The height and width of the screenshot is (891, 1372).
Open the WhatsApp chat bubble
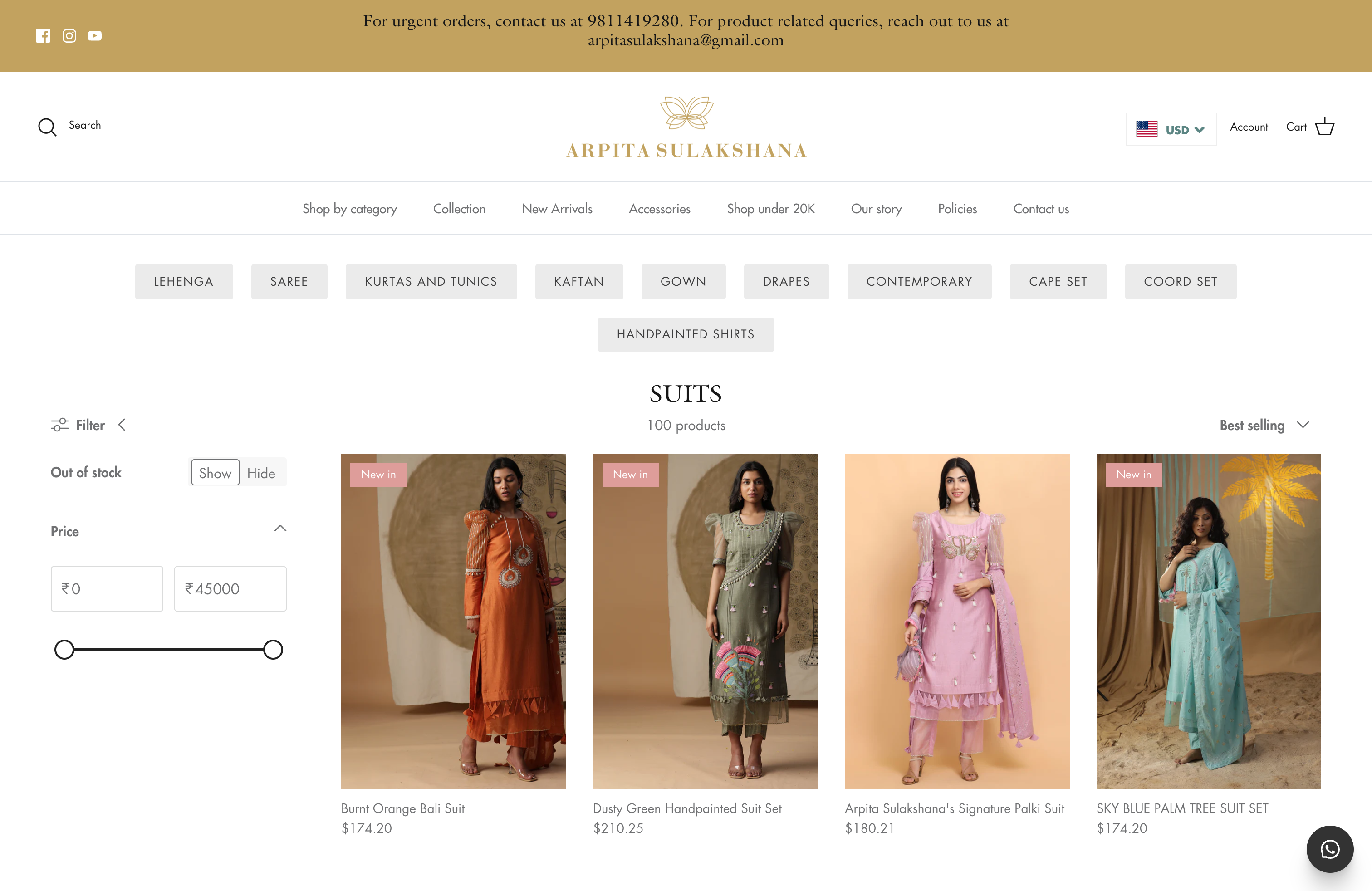coord(1330,849)
